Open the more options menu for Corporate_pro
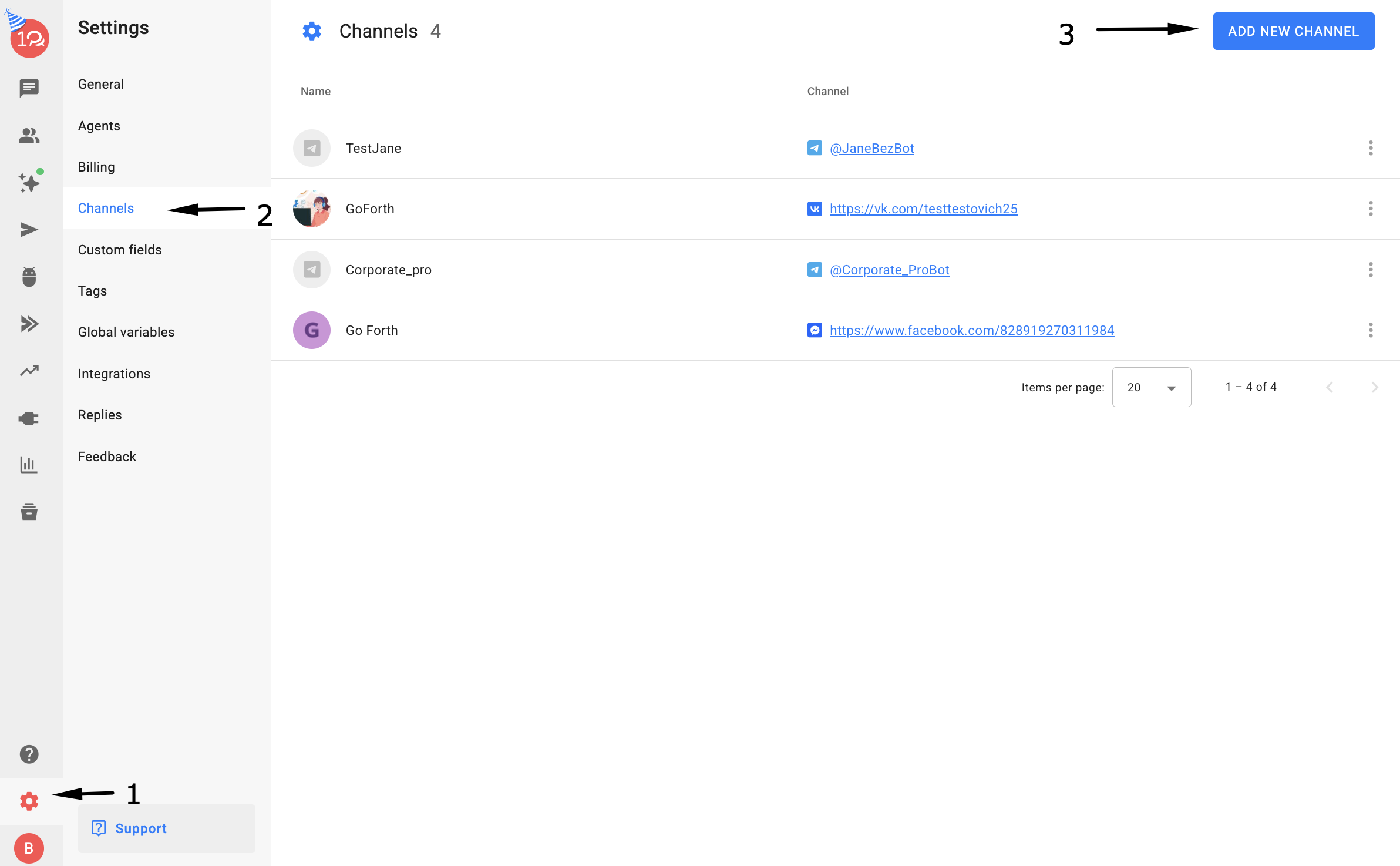The image size is (1400, 866). (x=1371, y=270)
